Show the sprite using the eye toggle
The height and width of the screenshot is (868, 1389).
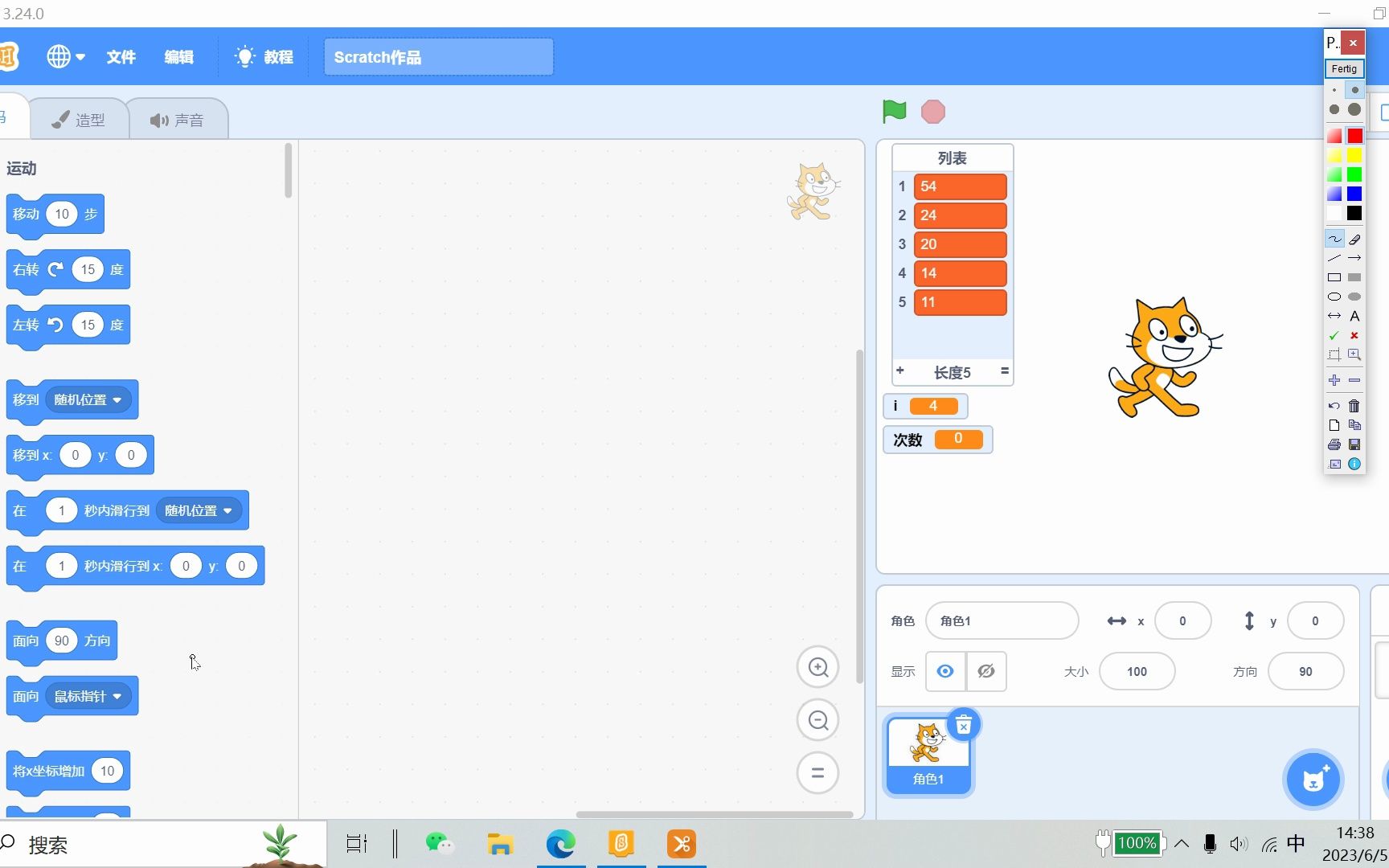944,671
